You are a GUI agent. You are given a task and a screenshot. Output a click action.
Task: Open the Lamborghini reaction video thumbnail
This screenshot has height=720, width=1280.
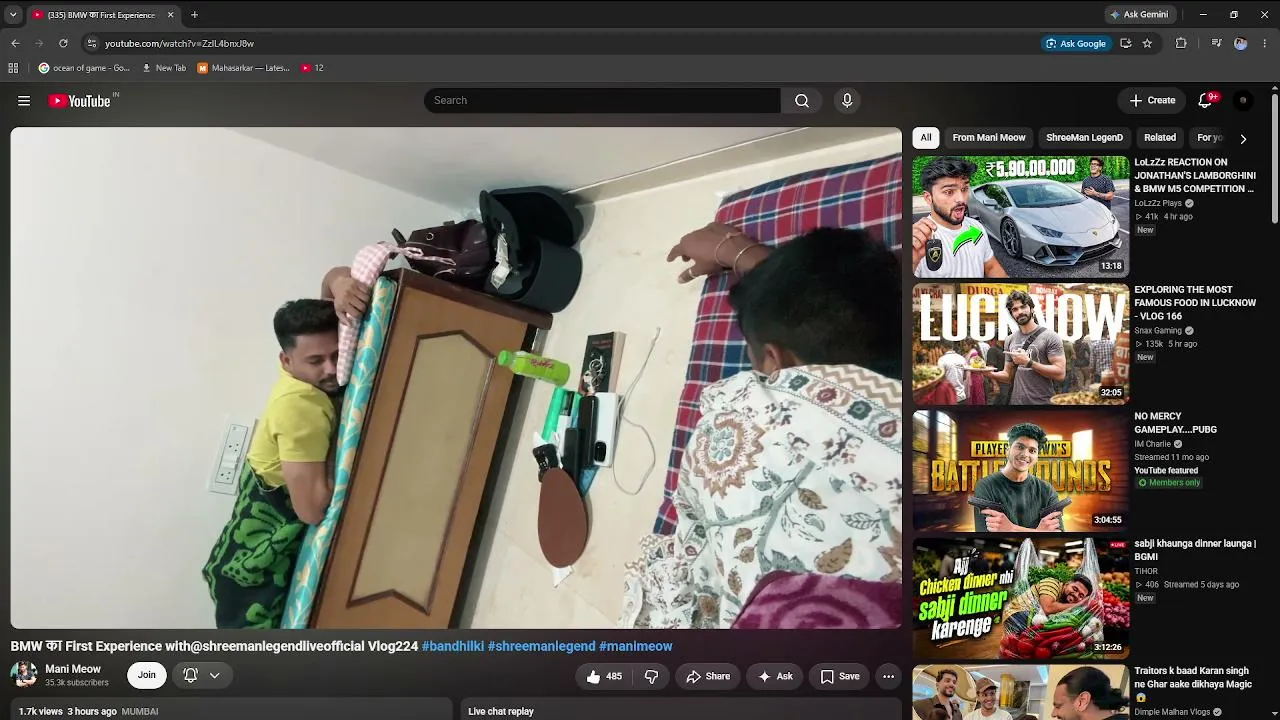click(1021, 216)
